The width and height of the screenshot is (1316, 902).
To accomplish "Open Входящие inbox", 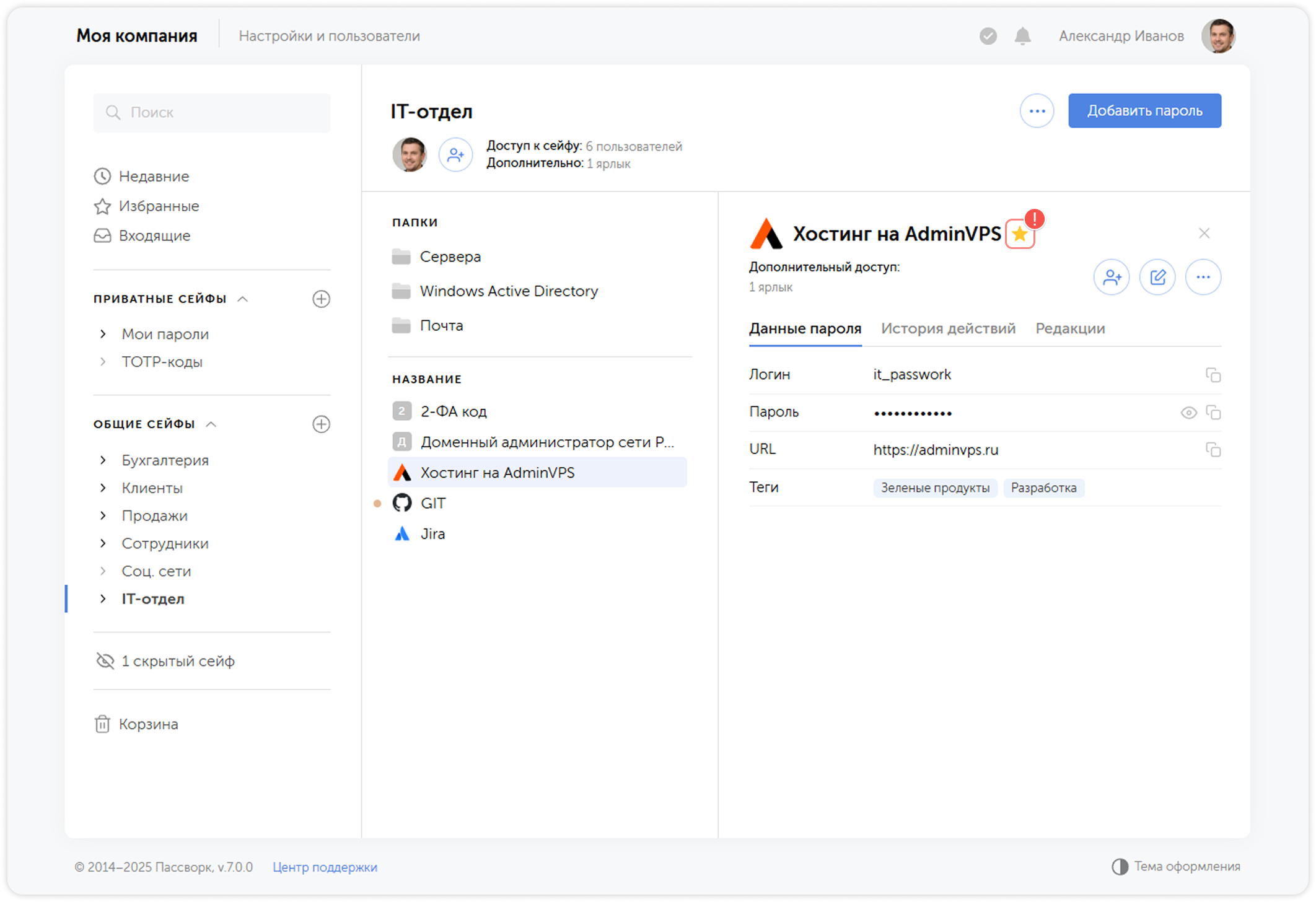I will tap(143, 236).
